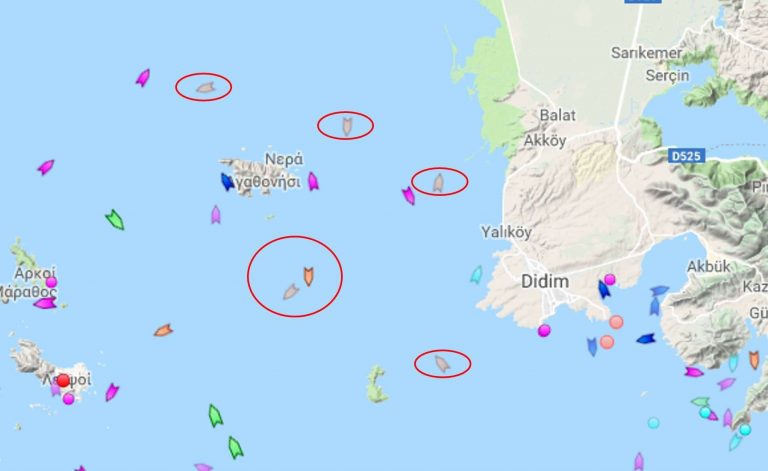Select the gray vessel in the second red oval

(x=347, y=126)
